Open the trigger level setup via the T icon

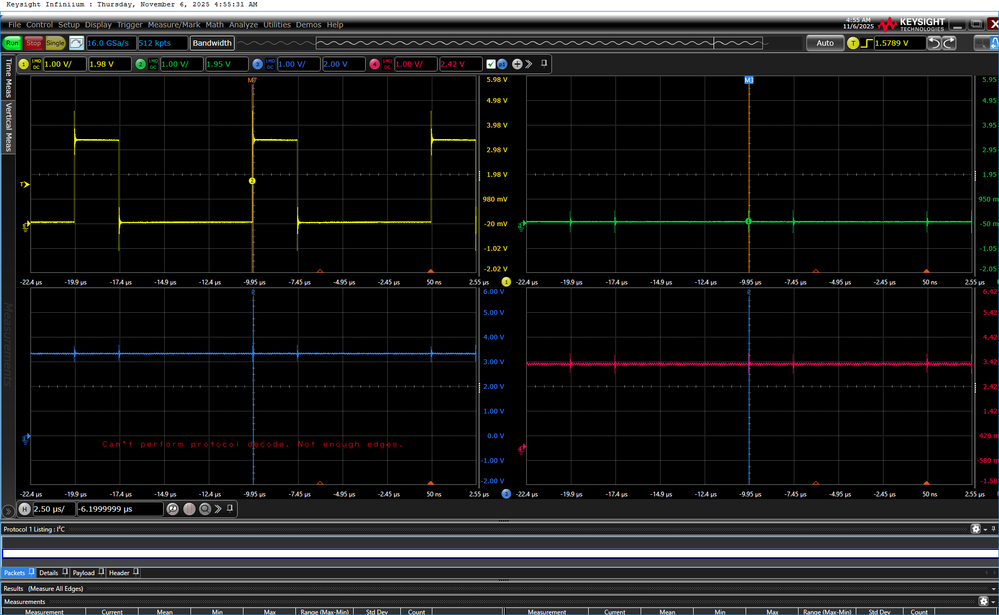853,43
